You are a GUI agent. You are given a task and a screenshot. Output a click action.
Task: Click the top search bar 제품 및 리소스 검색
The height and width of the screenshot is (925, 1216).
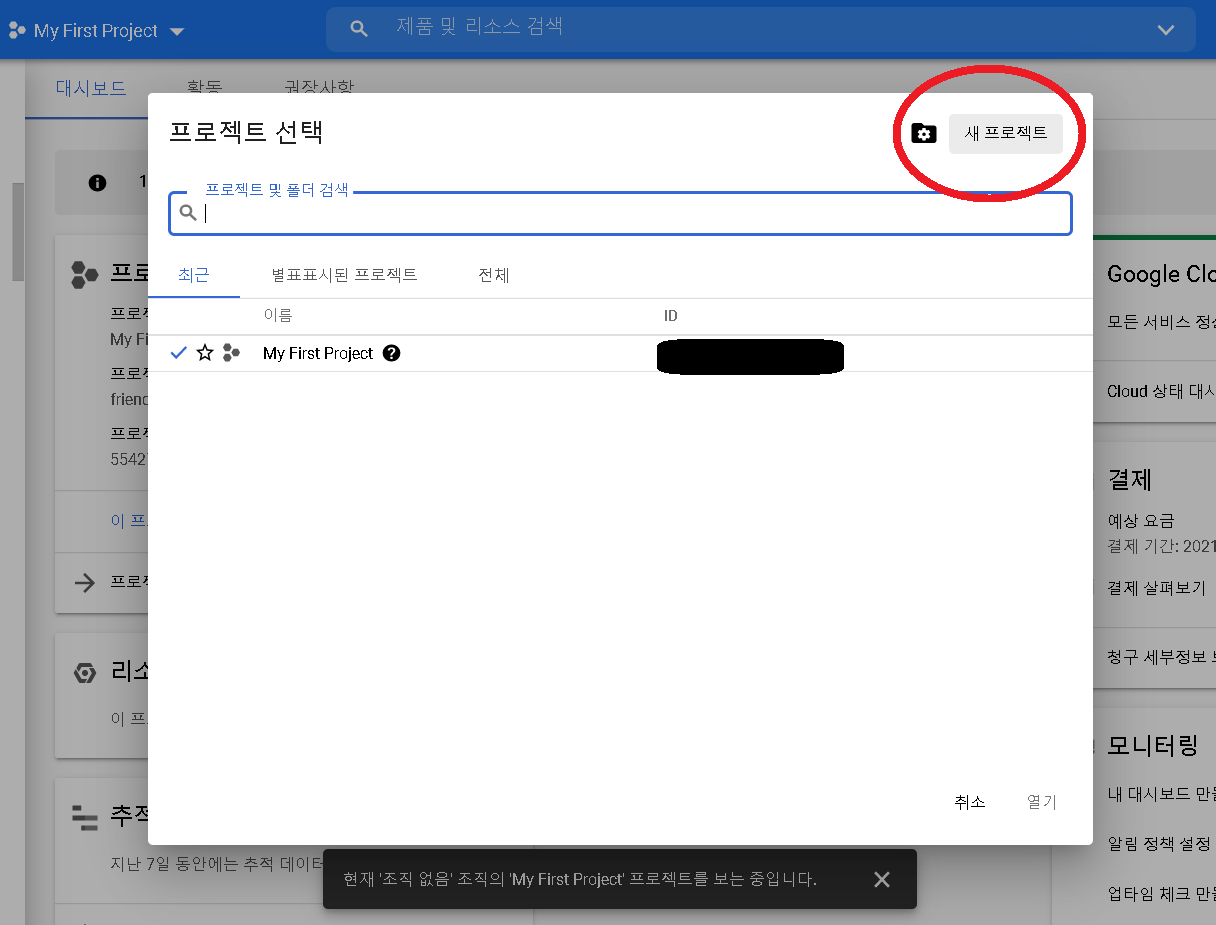click(x=760, y=28)
